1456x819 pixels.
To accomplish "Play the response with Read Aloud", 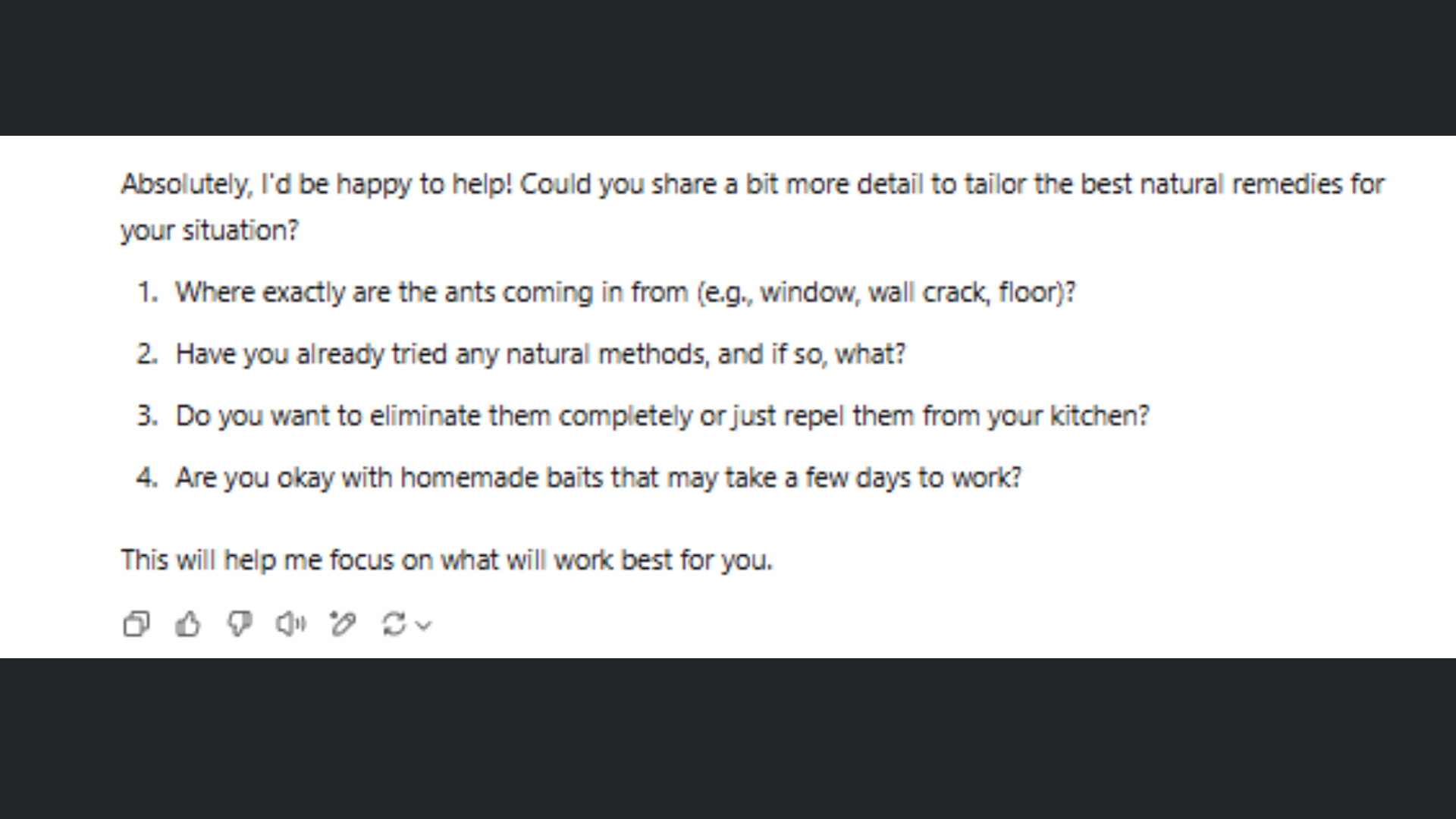I will [291, 624].
